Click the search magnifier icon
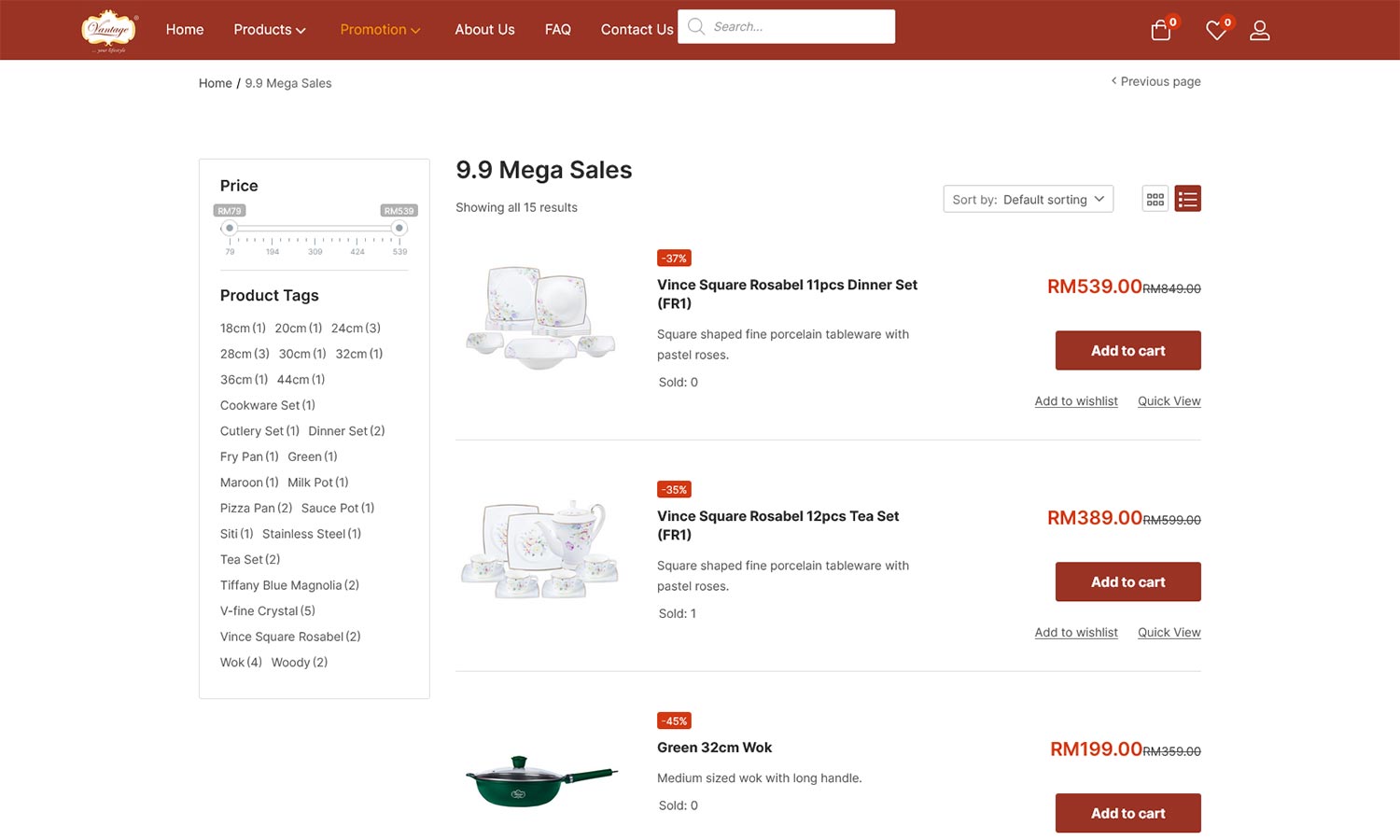Image resolution: width=1400 pixels, height=840 pixels. pyautogui.click(x=696, y=27)
